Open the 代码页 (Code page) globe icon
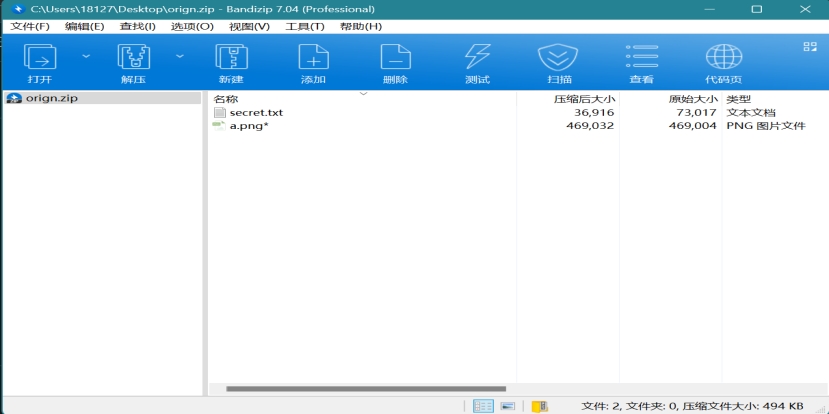 pyautogui.click(x=723, y=62)
